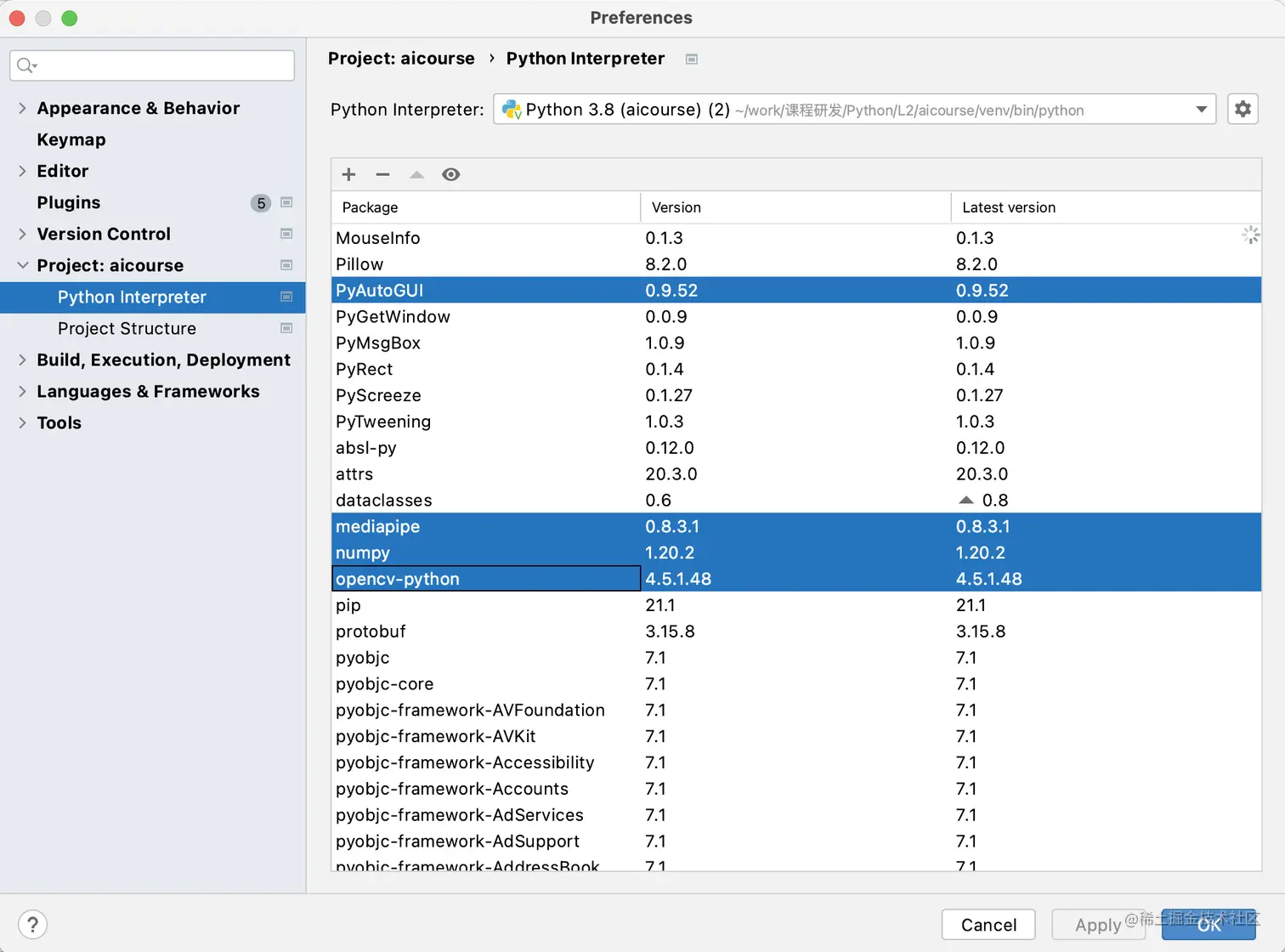Expand the Languages & Frameworks section
This screenshot has height=952, width=1285.
click(22, 391)
